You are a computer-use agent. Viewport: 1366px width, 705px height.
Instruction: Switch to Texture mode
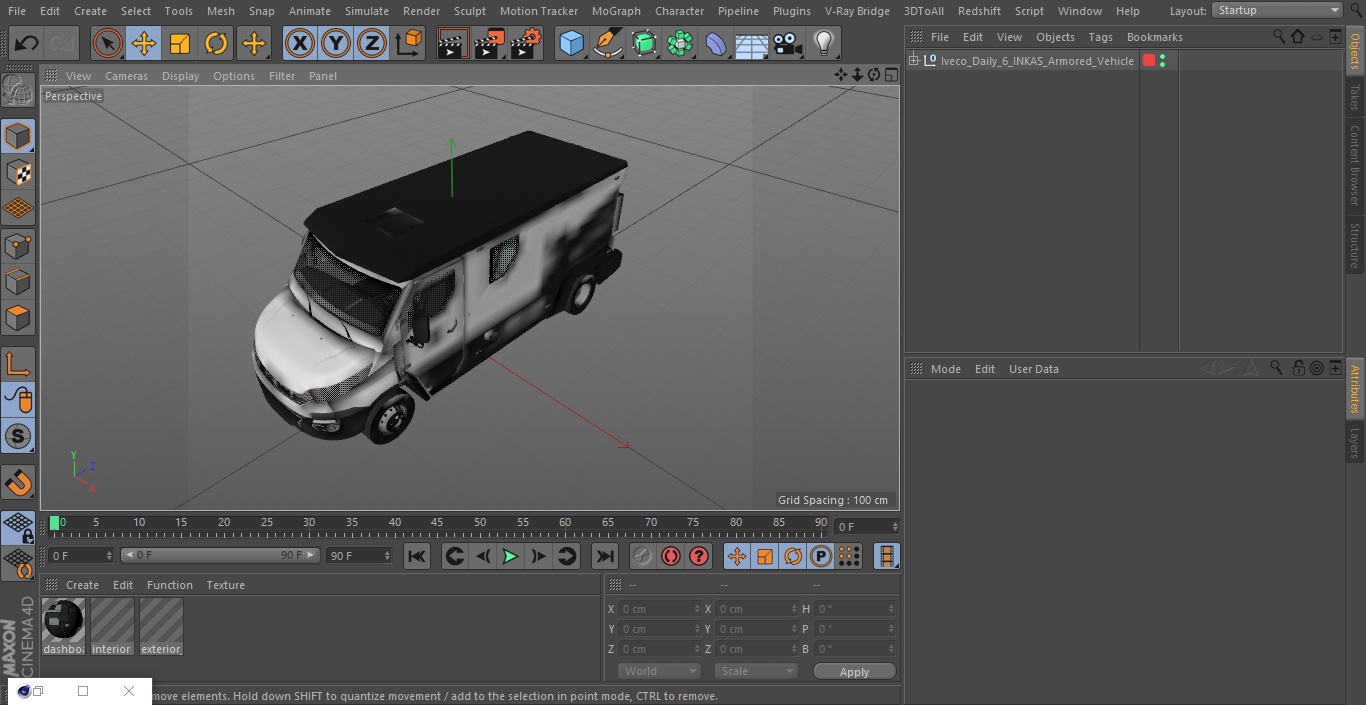[x=18, y=172]
